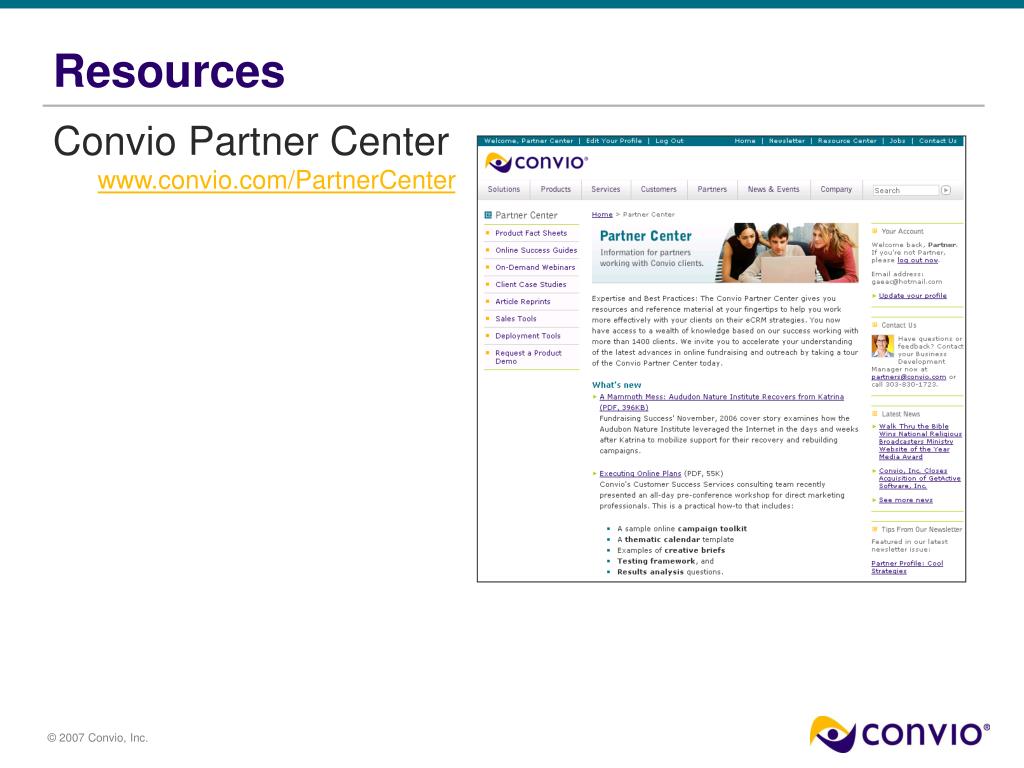Image resolution: width=1024 pixels, height=768 pixels.
Task: Click the Contact Us panel square icon
Action: [874, 325]
